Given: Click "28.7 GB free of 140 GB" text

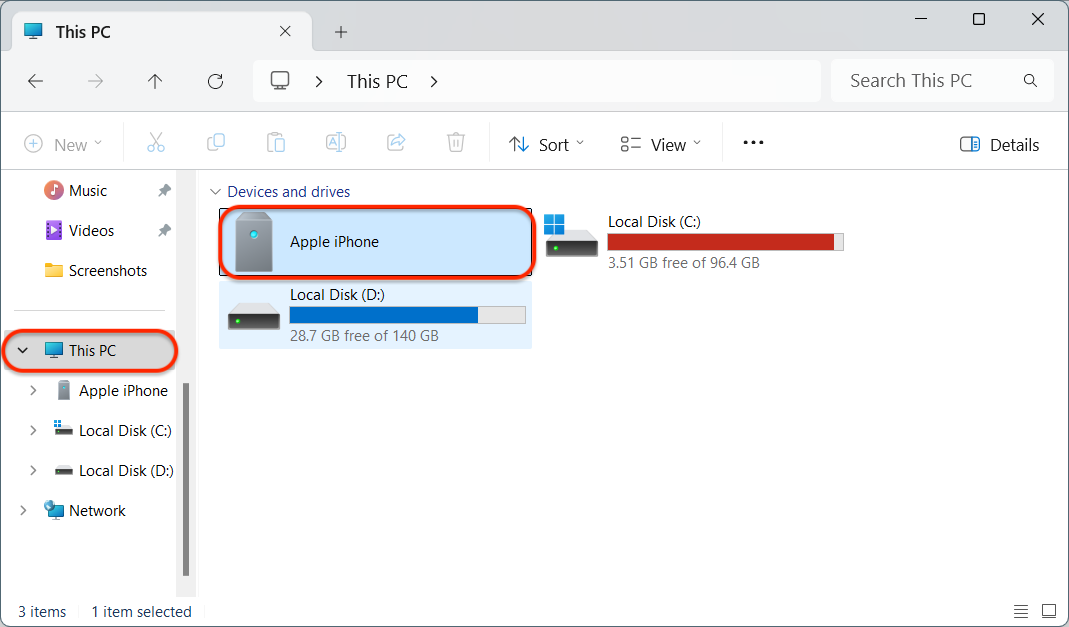Looking at the screenshot, I should 364,336.
